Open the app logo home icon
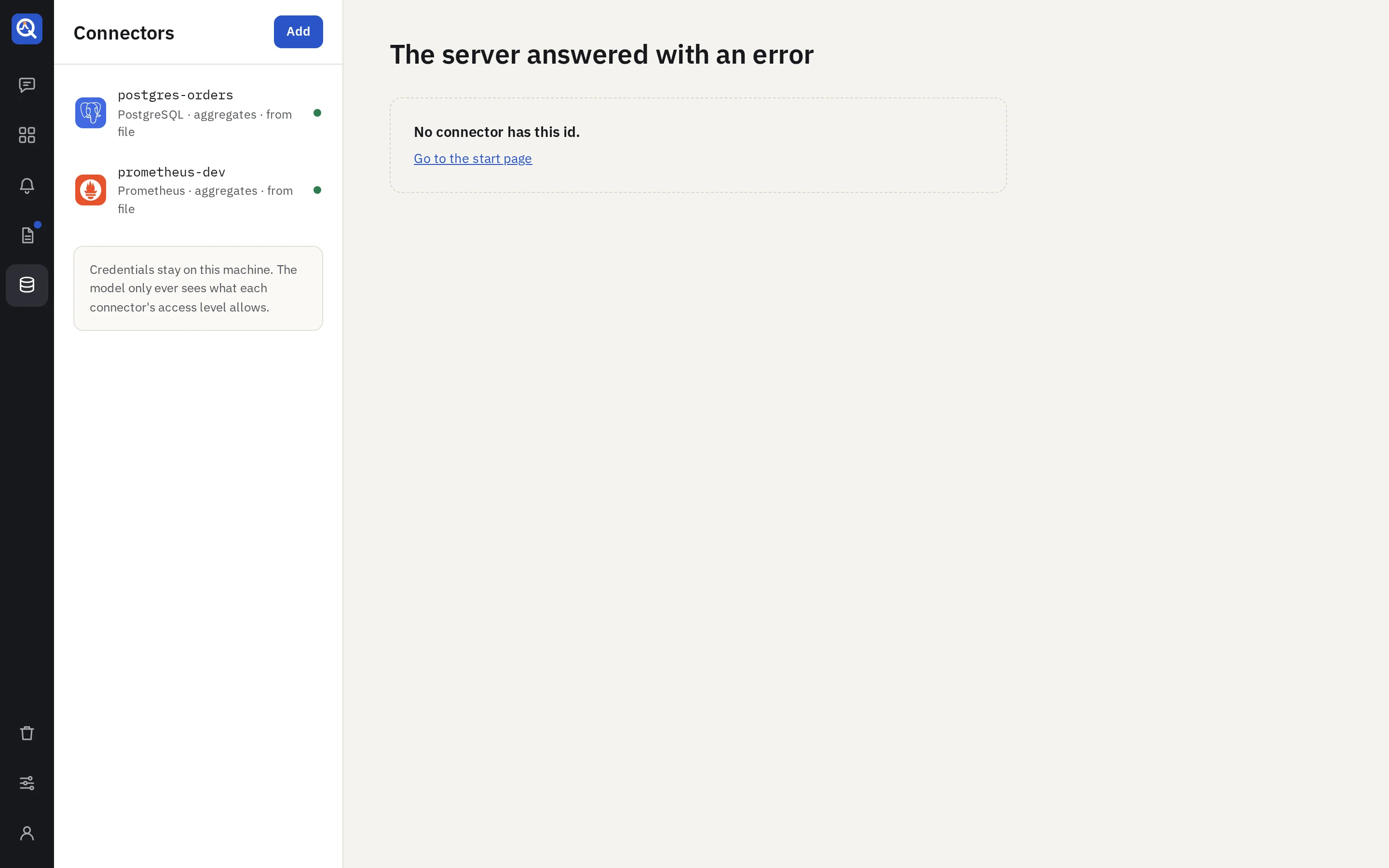The width and height of the screenshot is (1389, 868). [x=27, y=29]
